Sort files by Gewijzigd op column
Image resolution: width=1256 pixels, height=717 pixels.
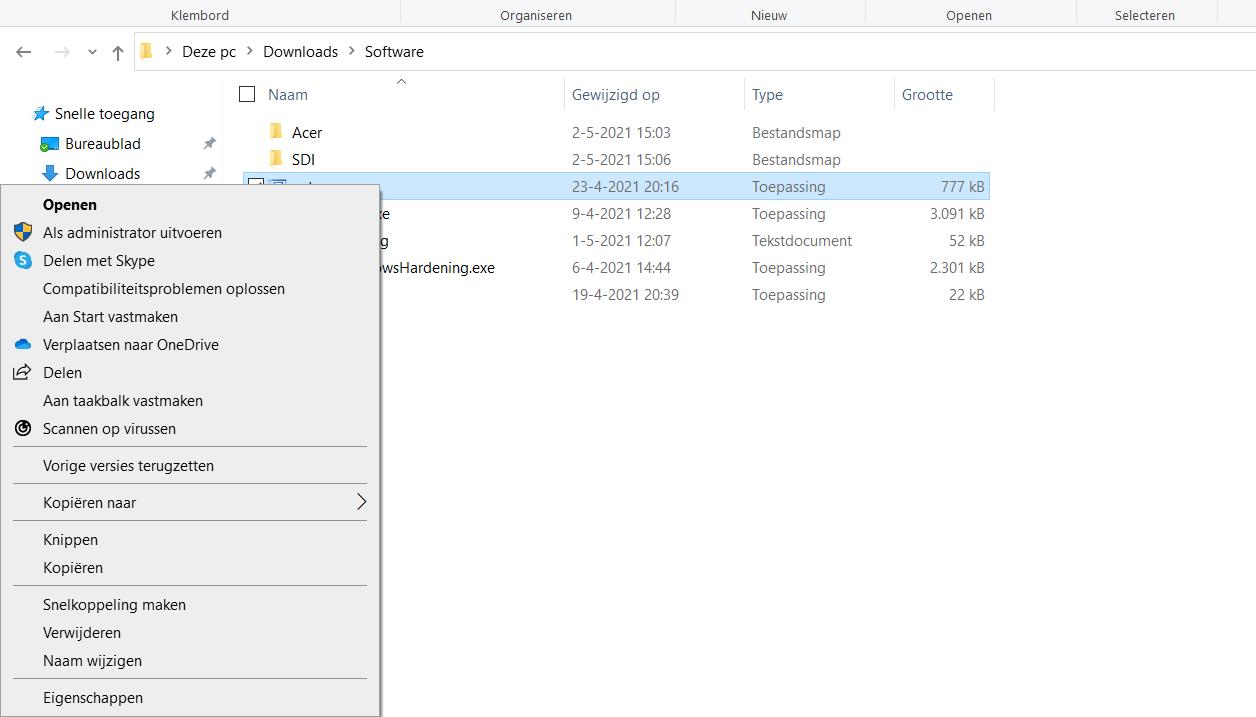pyautogui.click(x=615, y=95)
